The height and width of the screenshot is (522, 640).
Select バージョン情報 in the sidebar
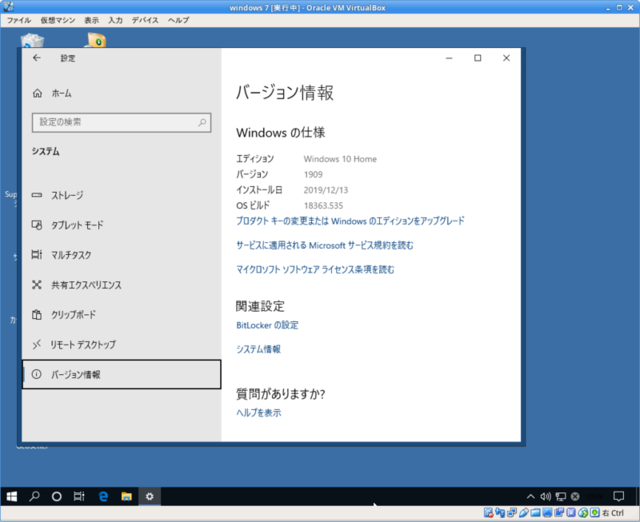coord(121,374)
